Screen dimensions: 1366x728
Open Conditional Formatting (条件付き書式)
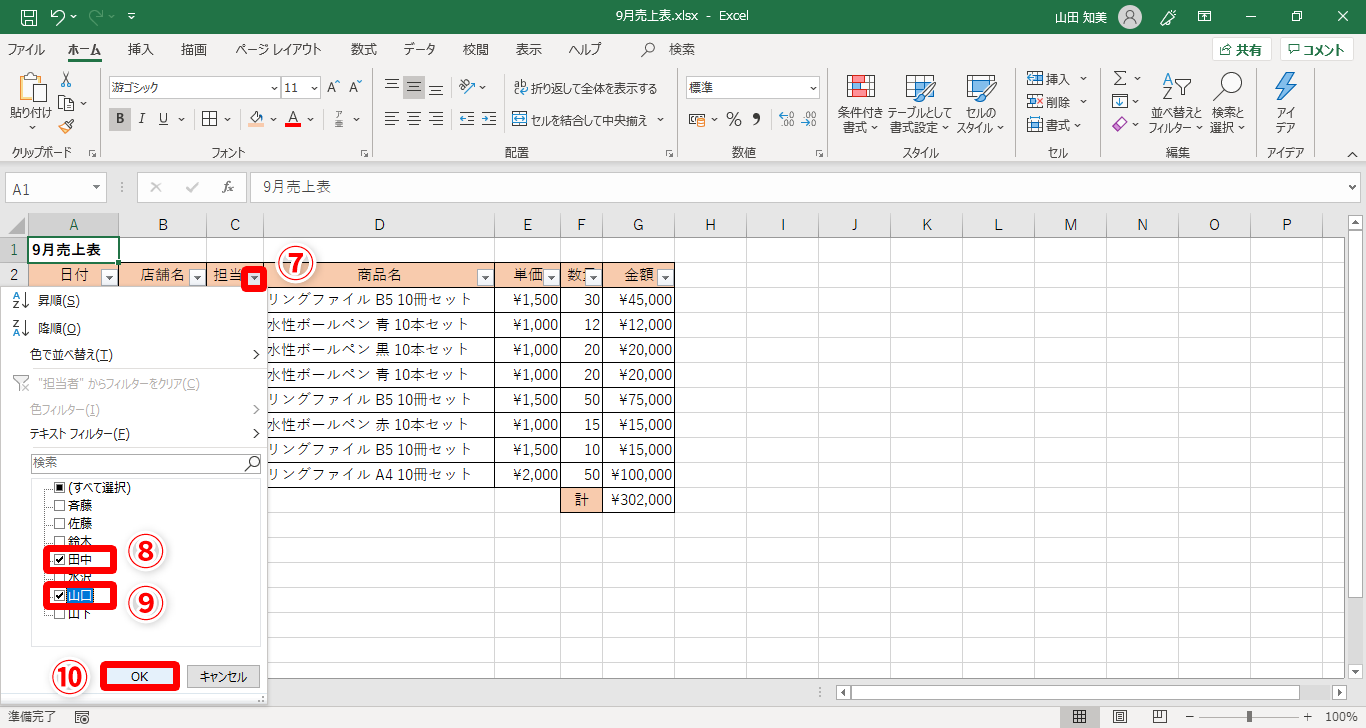pos(860,103)
